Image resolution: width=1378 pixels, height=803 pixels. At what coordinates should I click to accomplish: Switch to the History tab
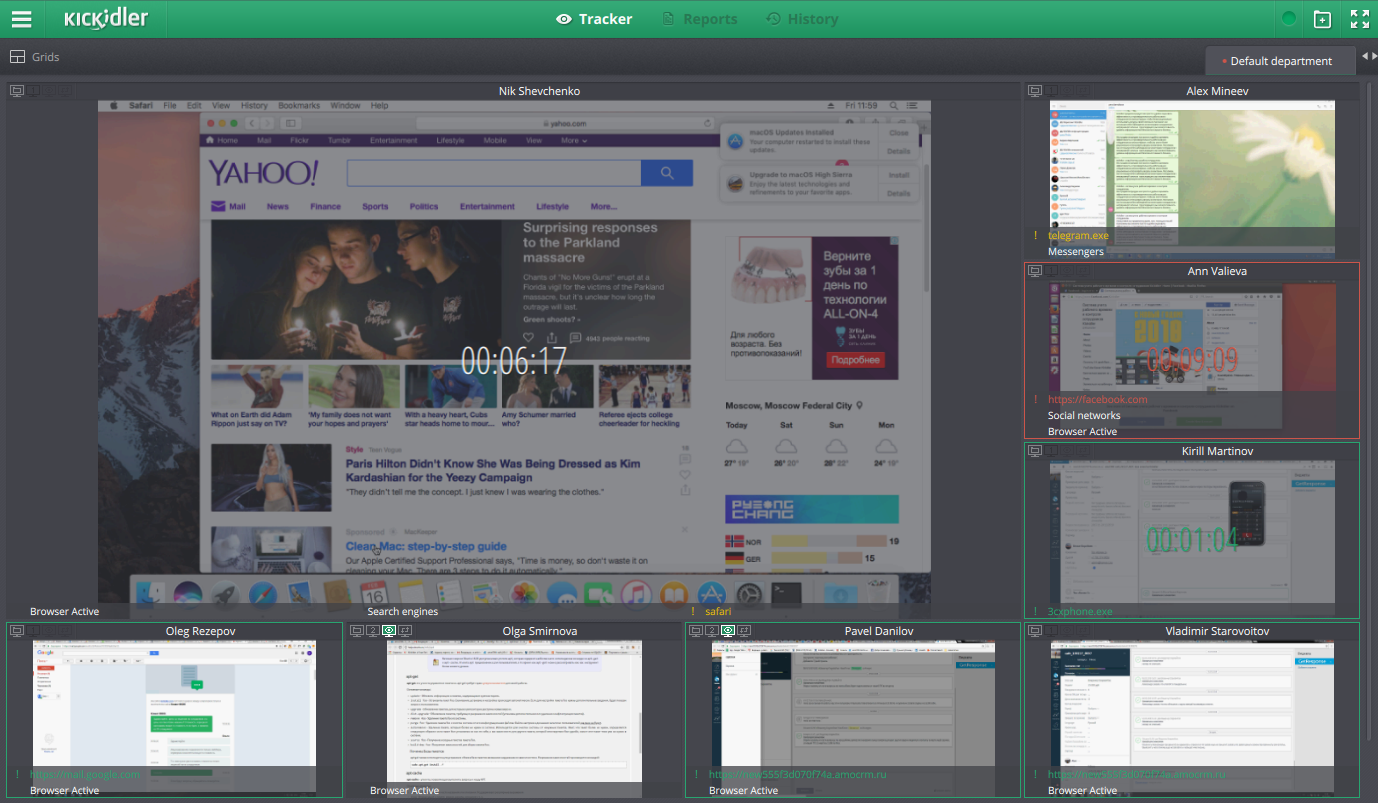(802, 19)
